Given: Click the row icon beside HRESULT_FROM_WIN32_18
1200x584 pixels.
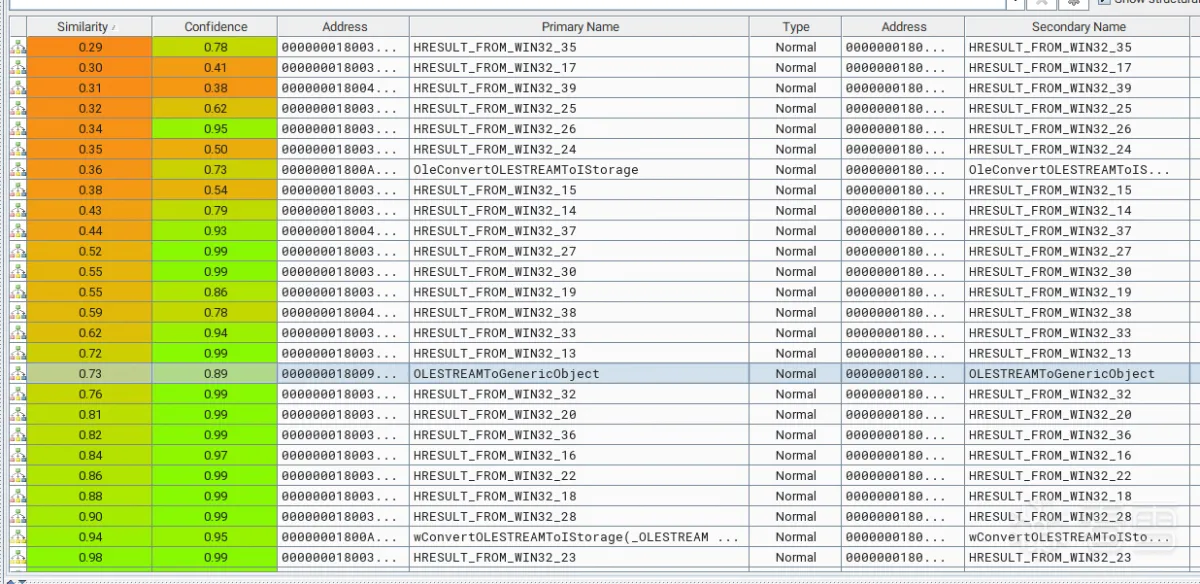Looking at the screenshot, I should 18,496.
